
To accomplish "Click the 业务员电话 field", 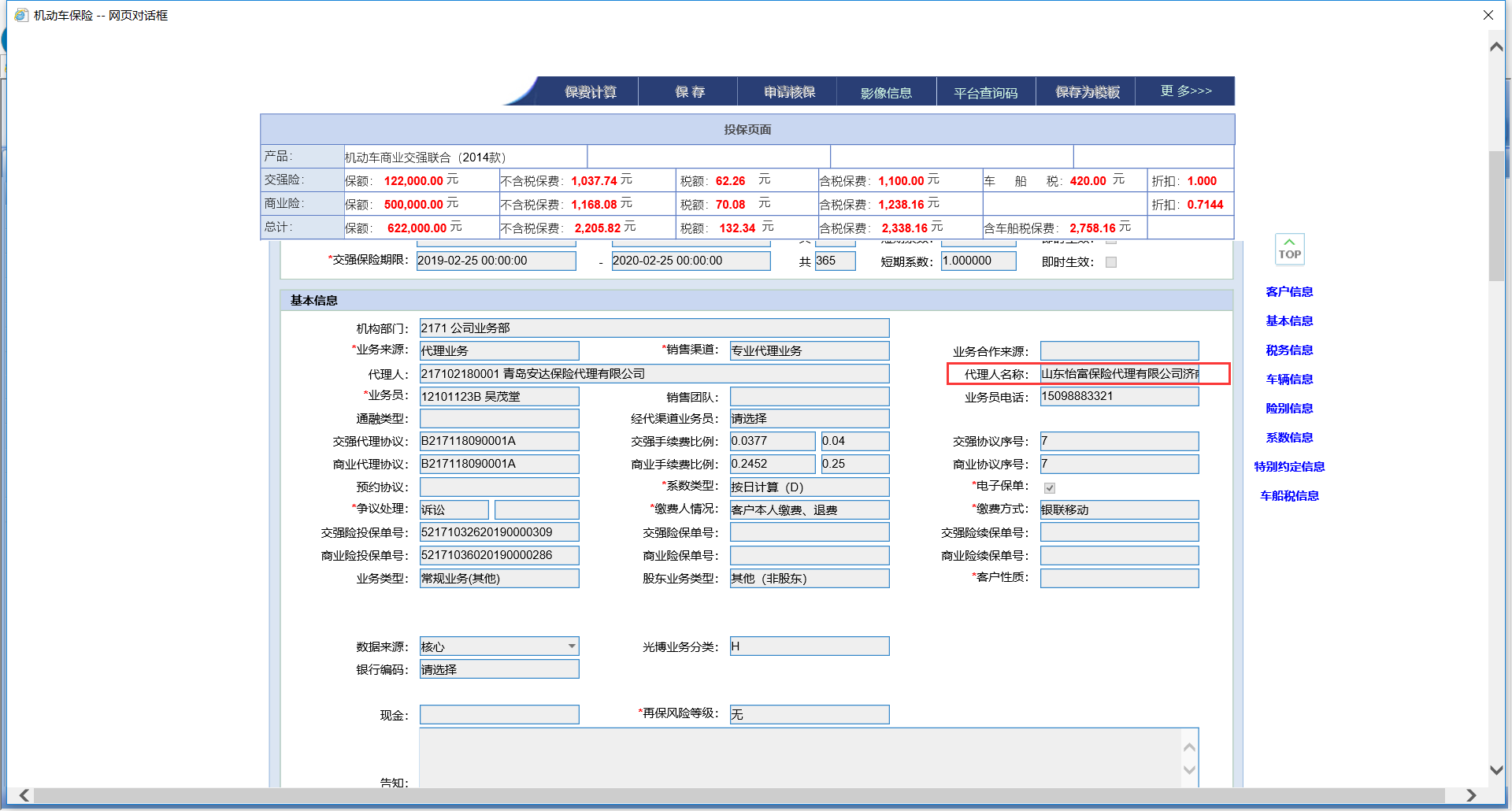I will [1119, 396].
